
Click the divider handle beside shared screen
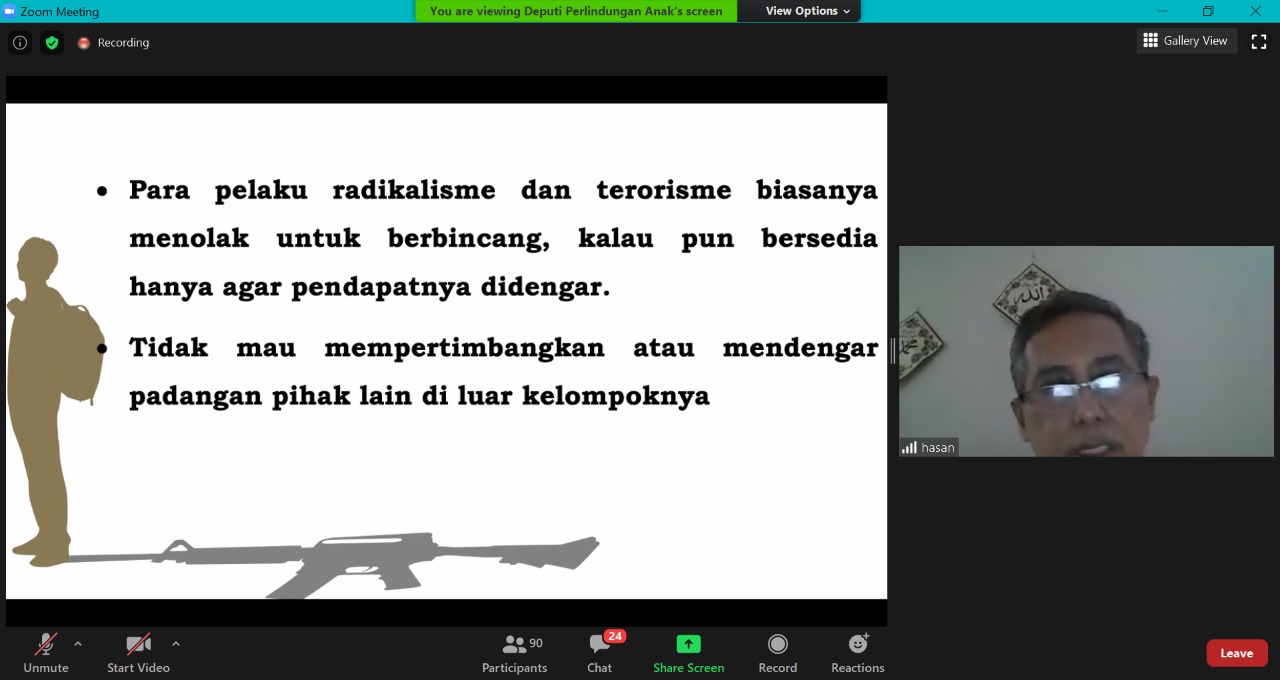click(892, 350)
